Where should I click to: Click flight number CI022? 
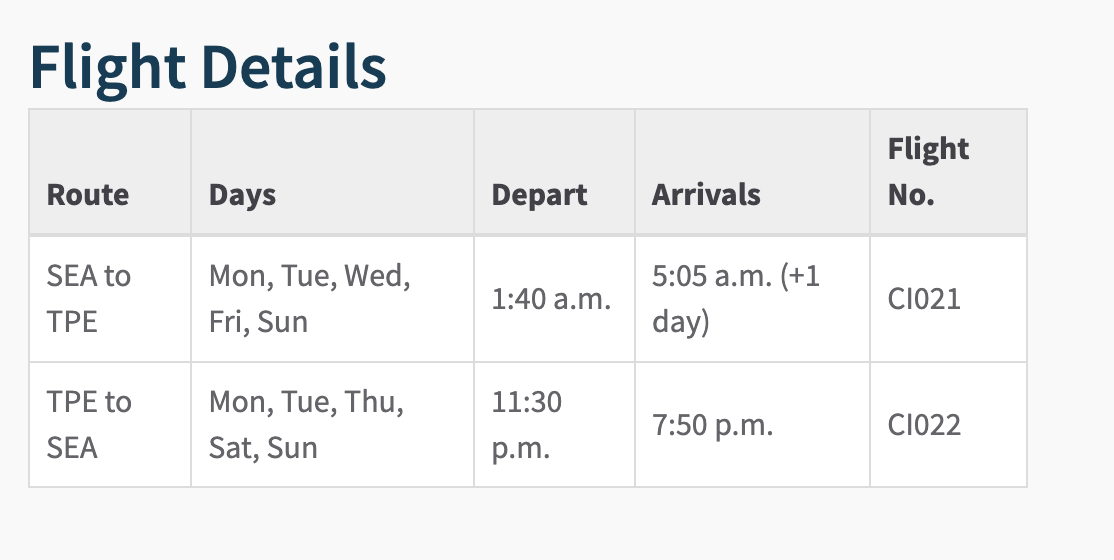924,425
